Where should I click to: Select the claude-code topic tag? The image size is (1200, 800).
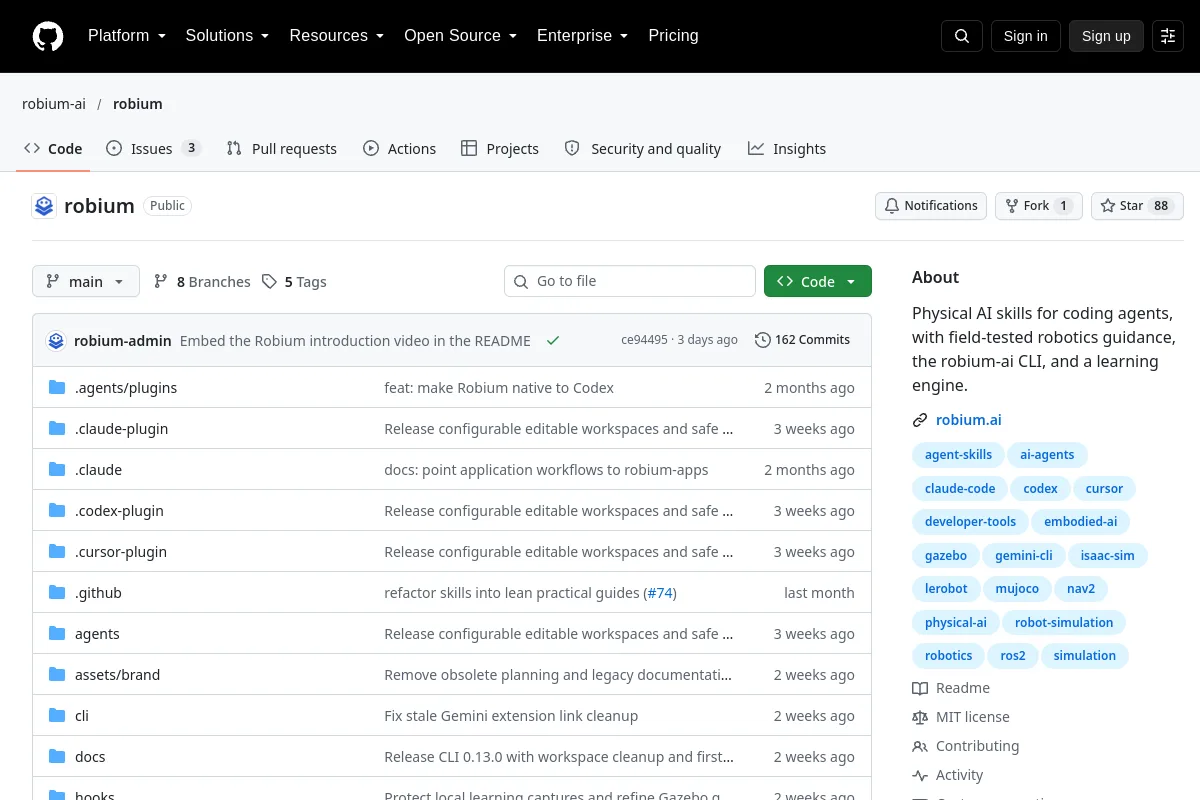point(960,489)
